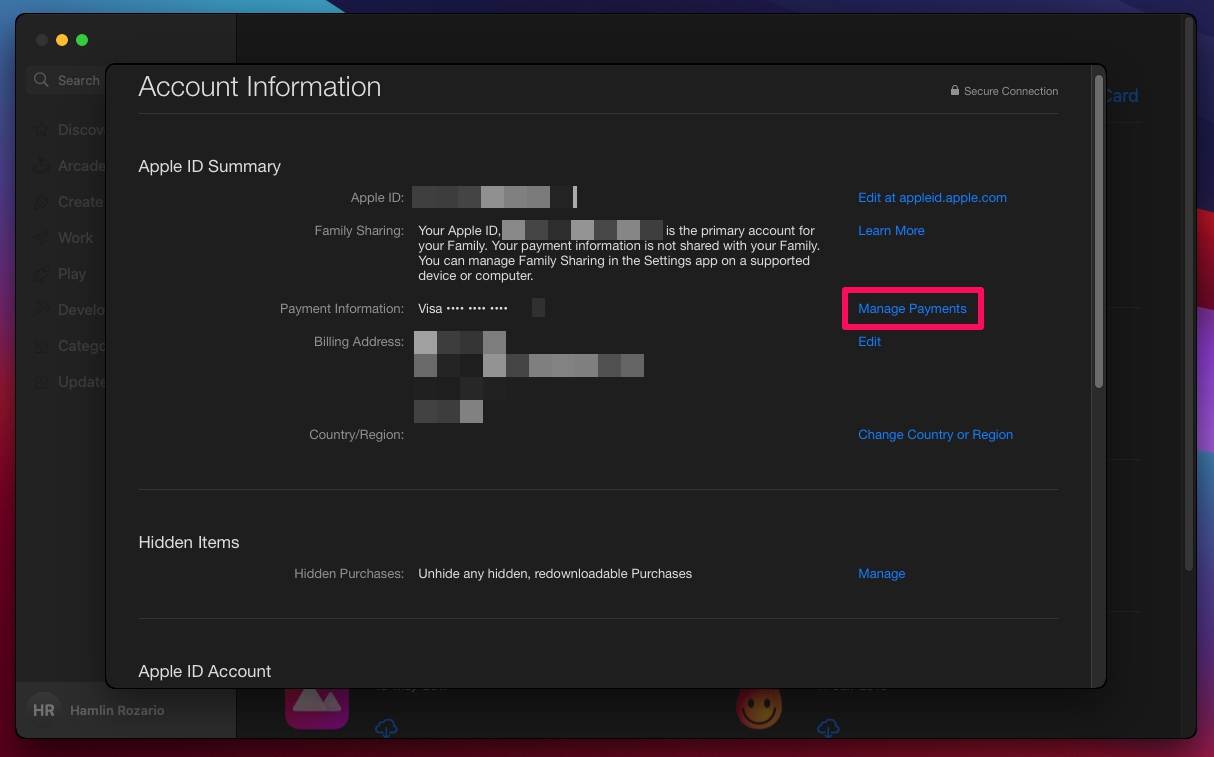The image size is (1214, 757).
Task: Click the HR account avatar
Action: 44,710
